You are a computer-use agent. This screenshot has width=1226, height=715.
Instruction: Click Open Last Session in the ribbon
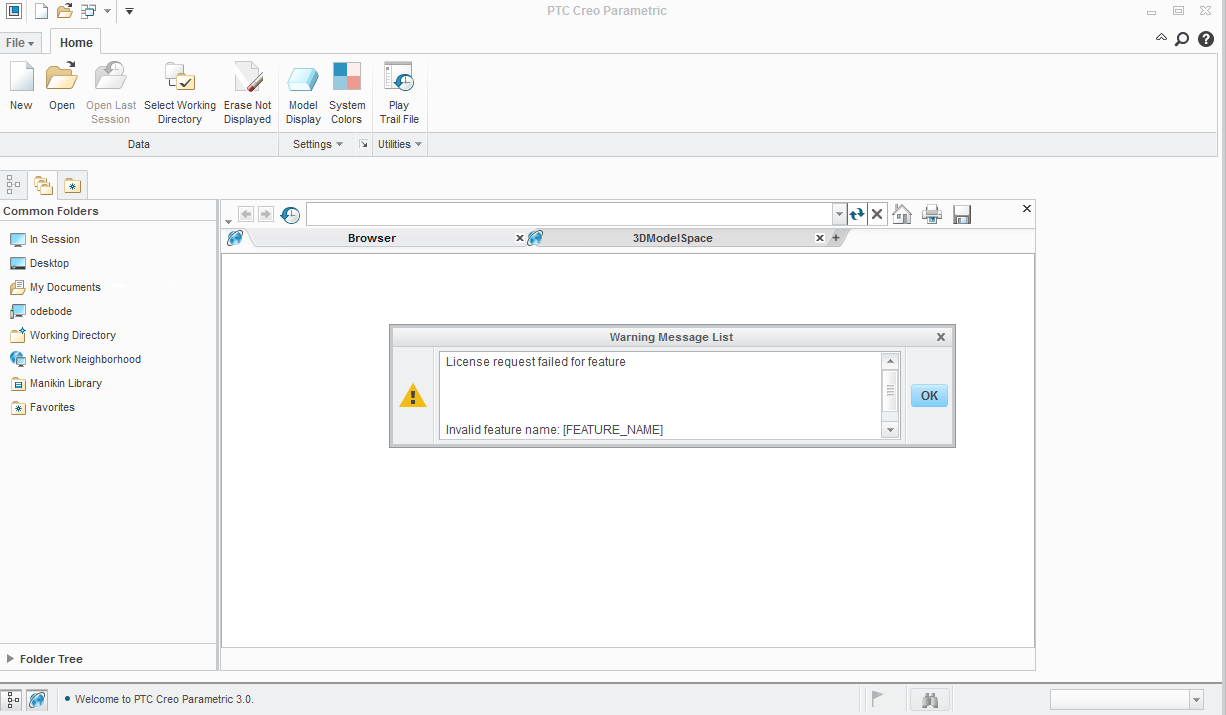tap(111, 93)
